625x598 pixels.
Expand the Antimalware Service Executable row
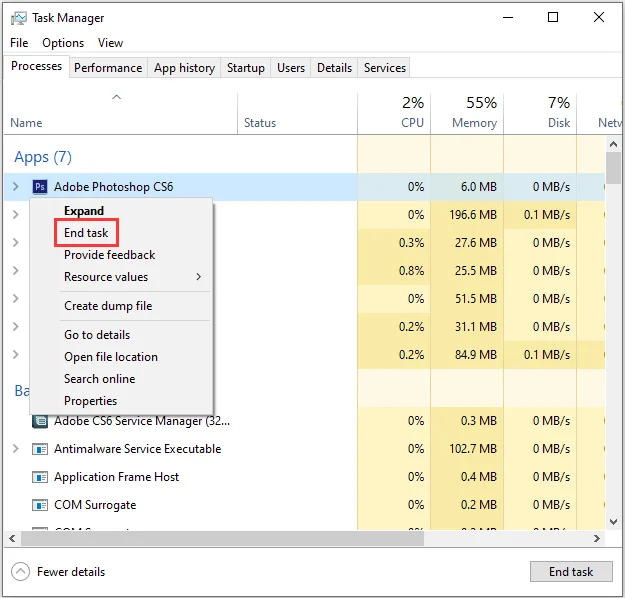pyautogui.click(x=16, y=449)
